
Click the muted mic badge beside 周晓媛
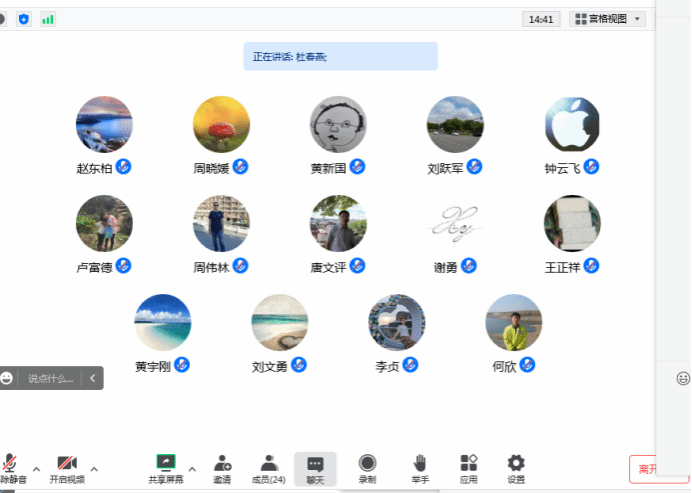[241, 167]
